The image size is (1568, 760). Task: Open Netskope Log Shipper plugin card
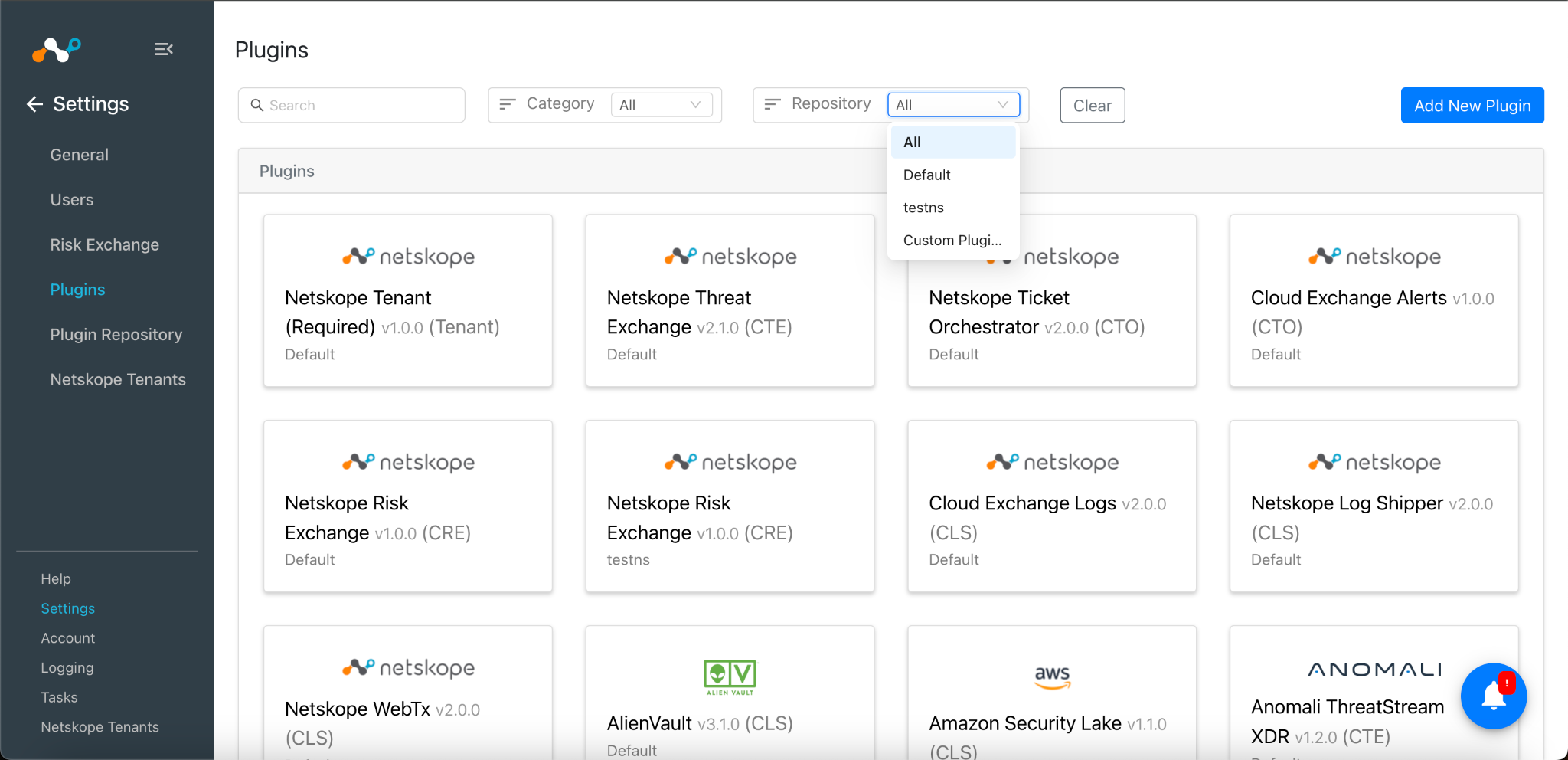pyautogui.click(x=1374, y=506)
